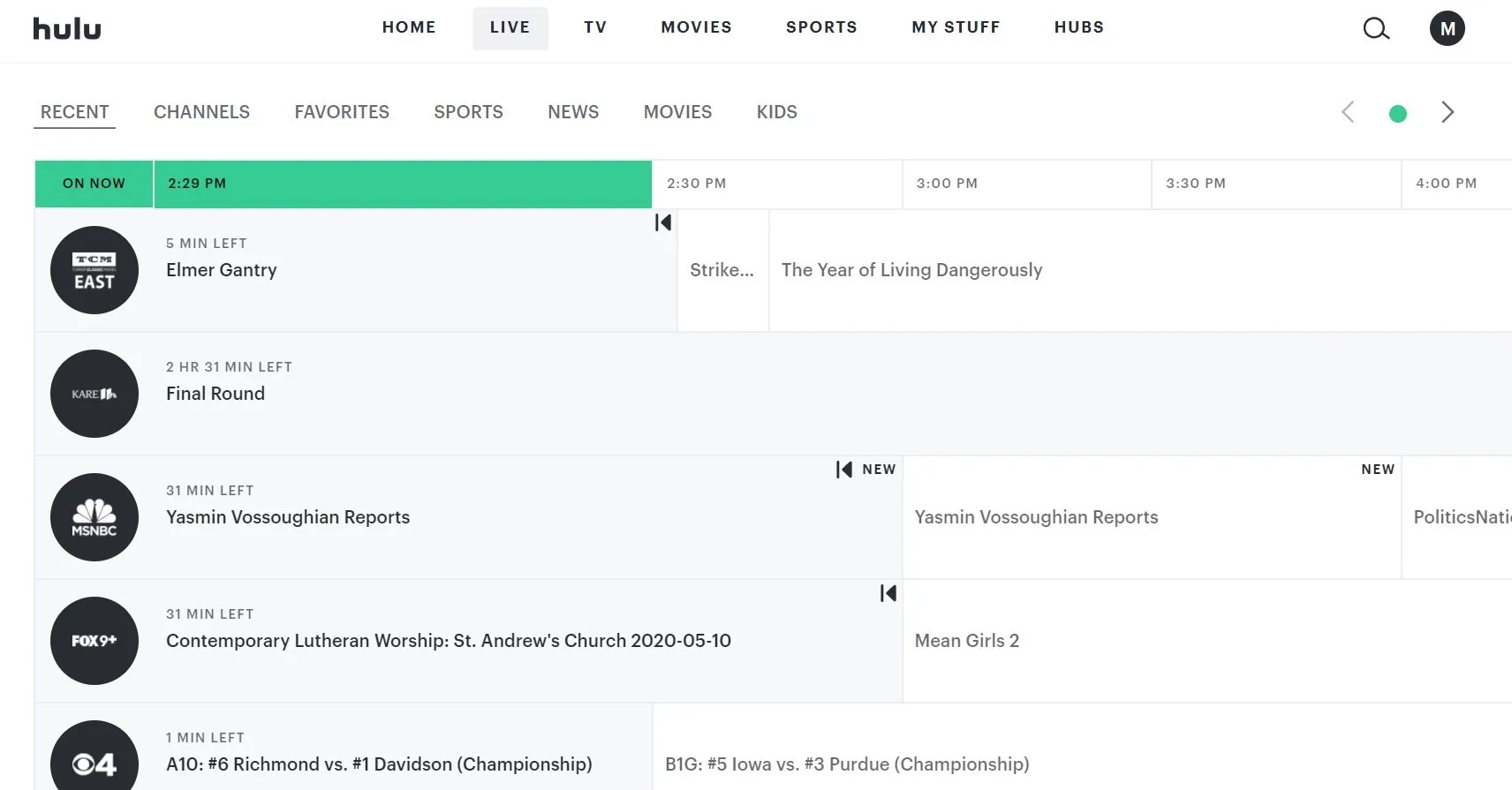Go to the HOME menu
This screenshot has height=790, width=1512.
[x=409, y=27]
